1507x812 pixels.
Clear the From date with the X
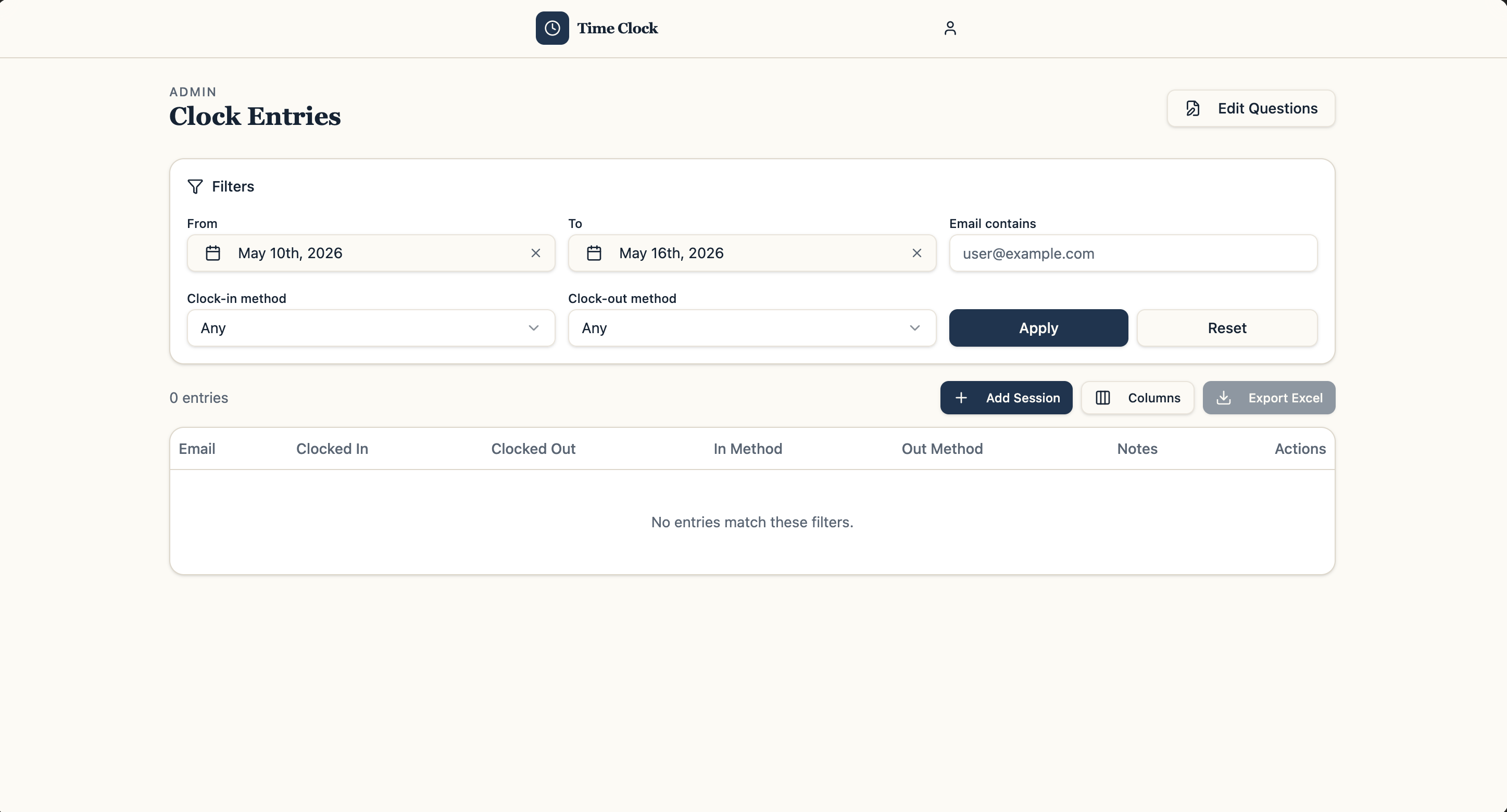(535, 253)
